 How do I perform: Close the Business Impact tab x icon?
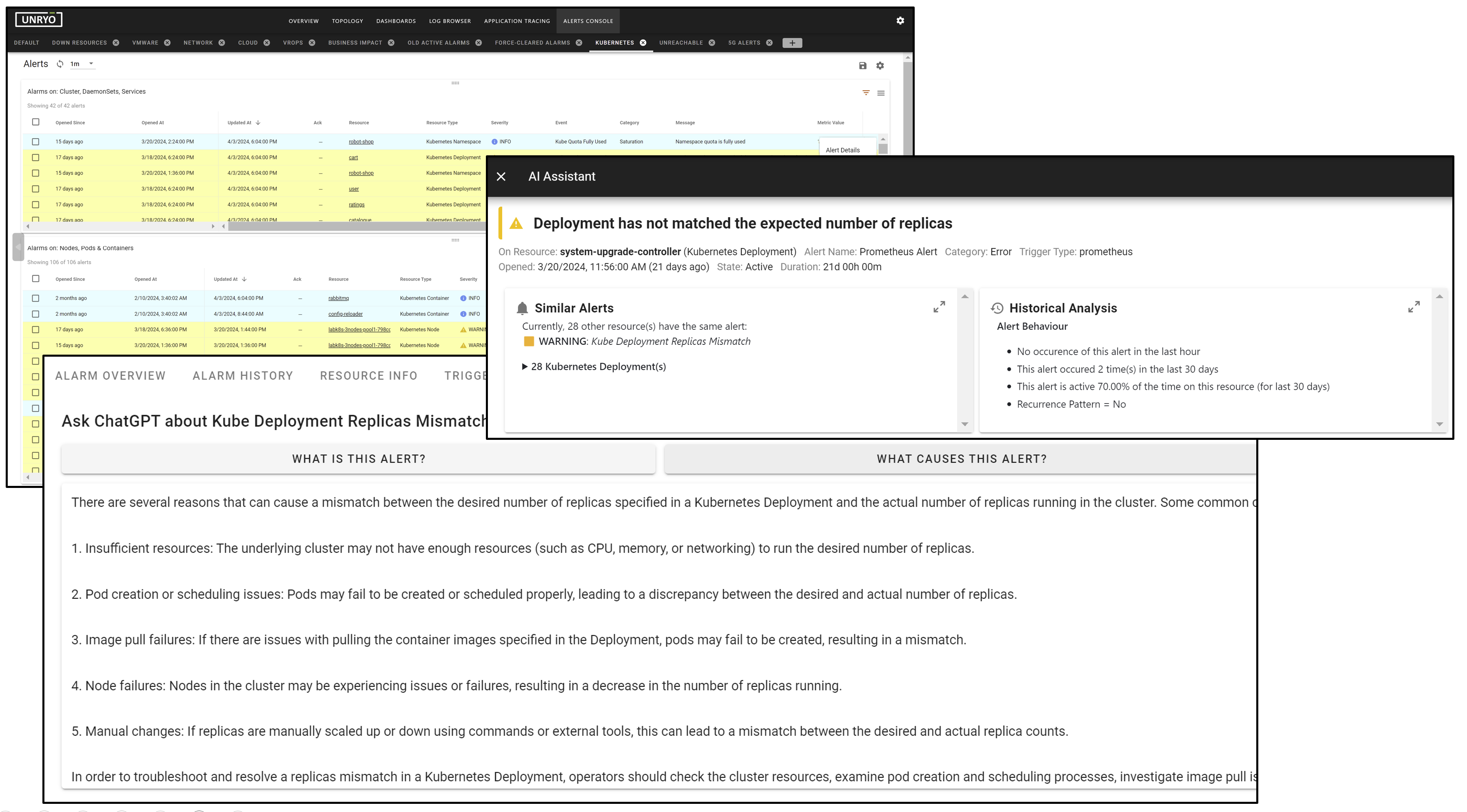(391, 43)
